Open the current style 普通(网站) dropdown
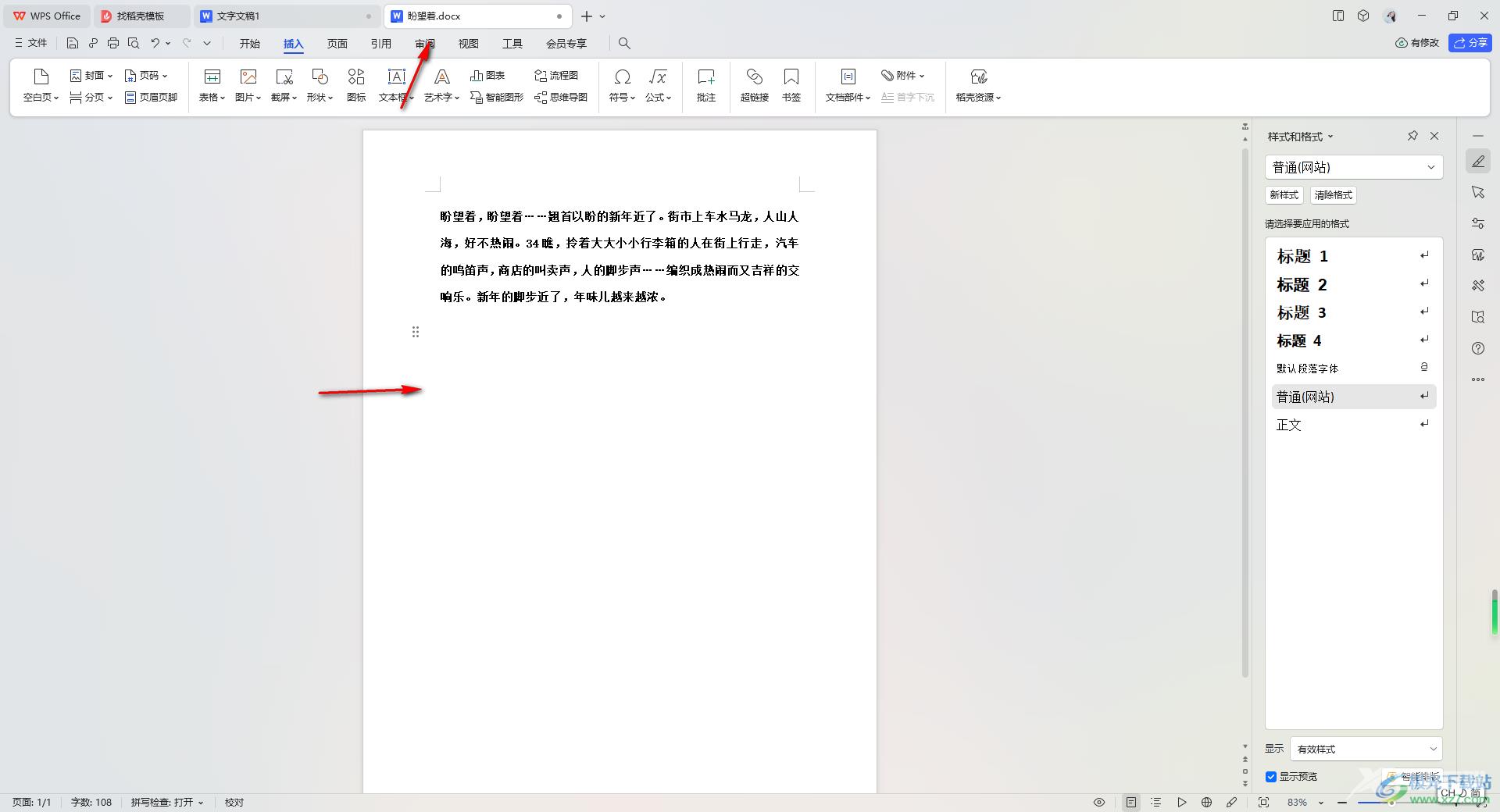The height and width of the screenshot is (812, 1500). coord(1354,167)
